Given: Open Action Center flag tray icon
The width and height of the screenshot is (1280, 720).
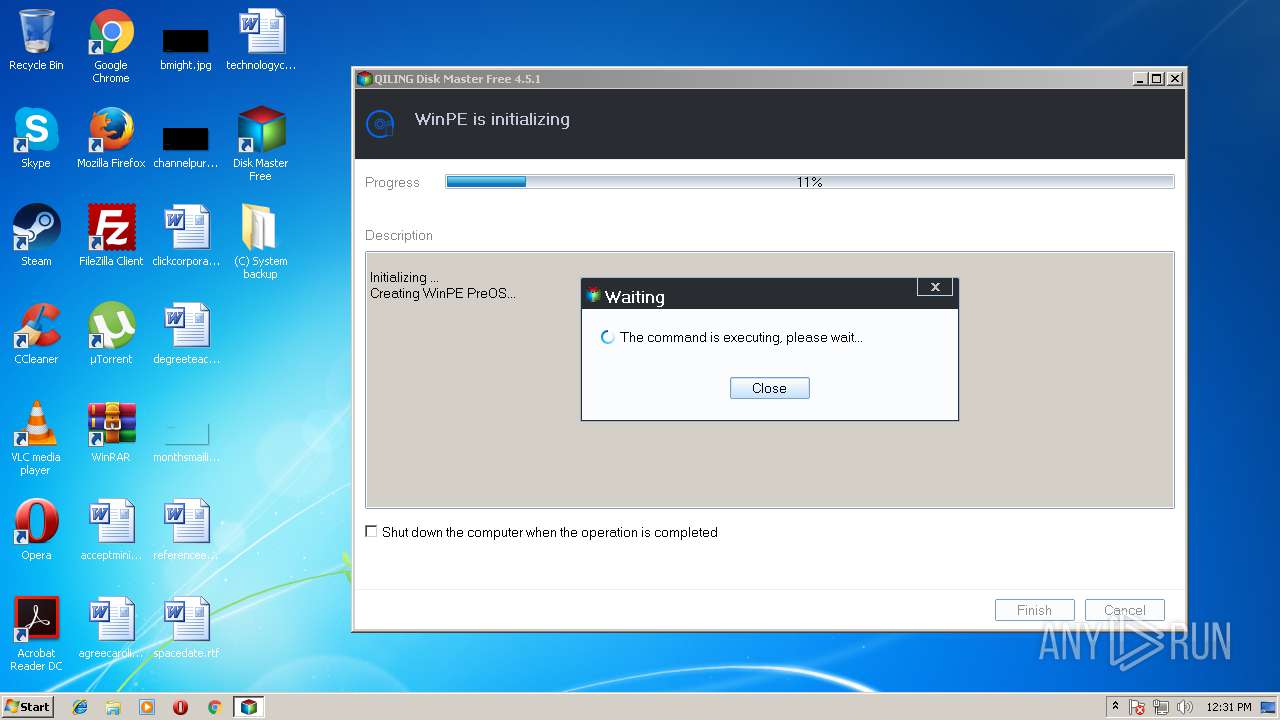Looking at the screenshot, I should [1137, 707].
